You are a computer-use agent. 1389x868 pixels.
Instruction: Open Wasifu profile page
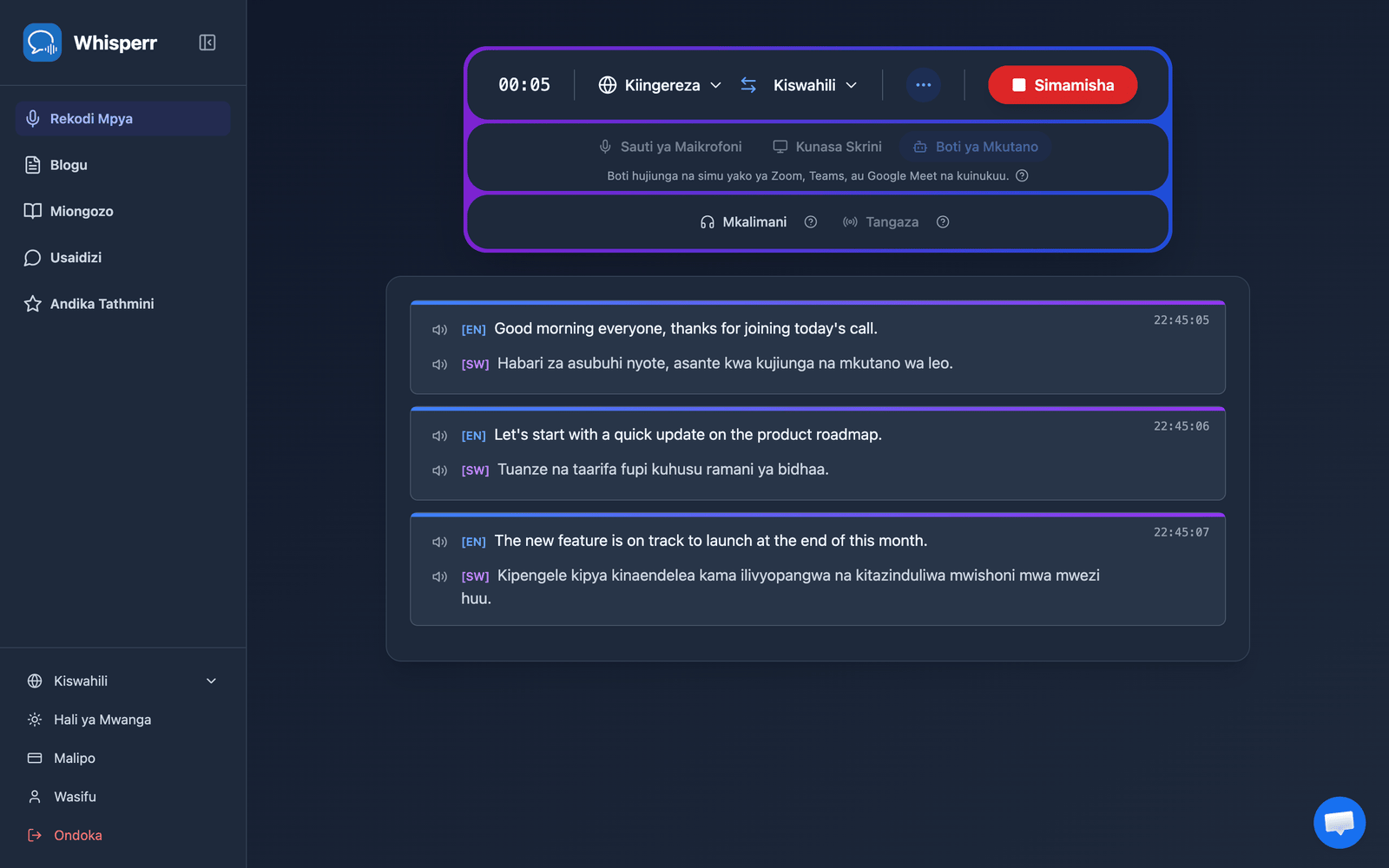point(122,797)
